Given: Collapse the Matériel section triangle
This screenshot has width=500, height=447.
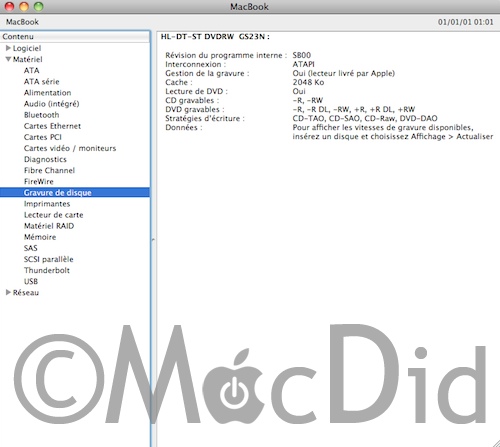Looking at the screenshot, I should [x=8, y=59].
